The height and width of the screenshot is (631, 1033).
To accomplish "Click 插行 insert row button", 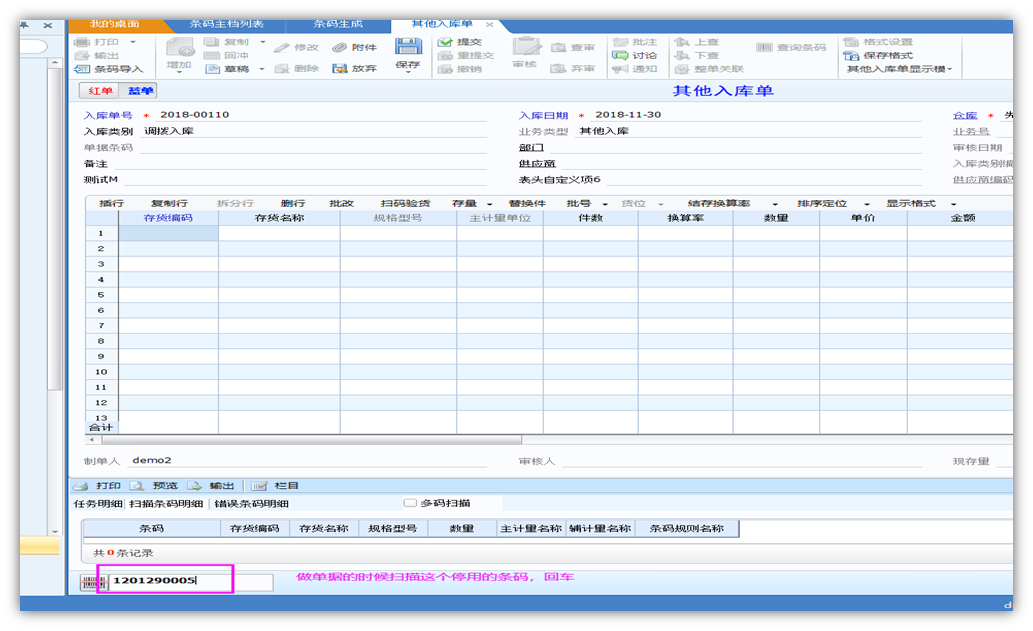I will pyautogui.click(x=111, y=204).
